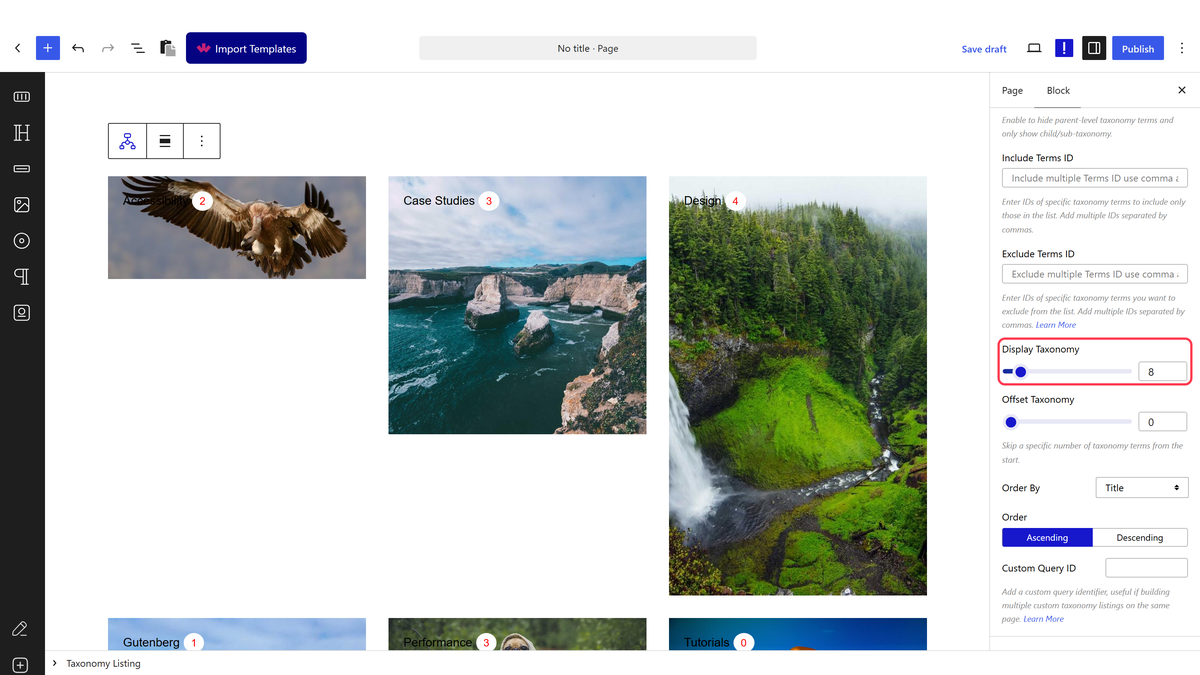Click Save draft

984,49
